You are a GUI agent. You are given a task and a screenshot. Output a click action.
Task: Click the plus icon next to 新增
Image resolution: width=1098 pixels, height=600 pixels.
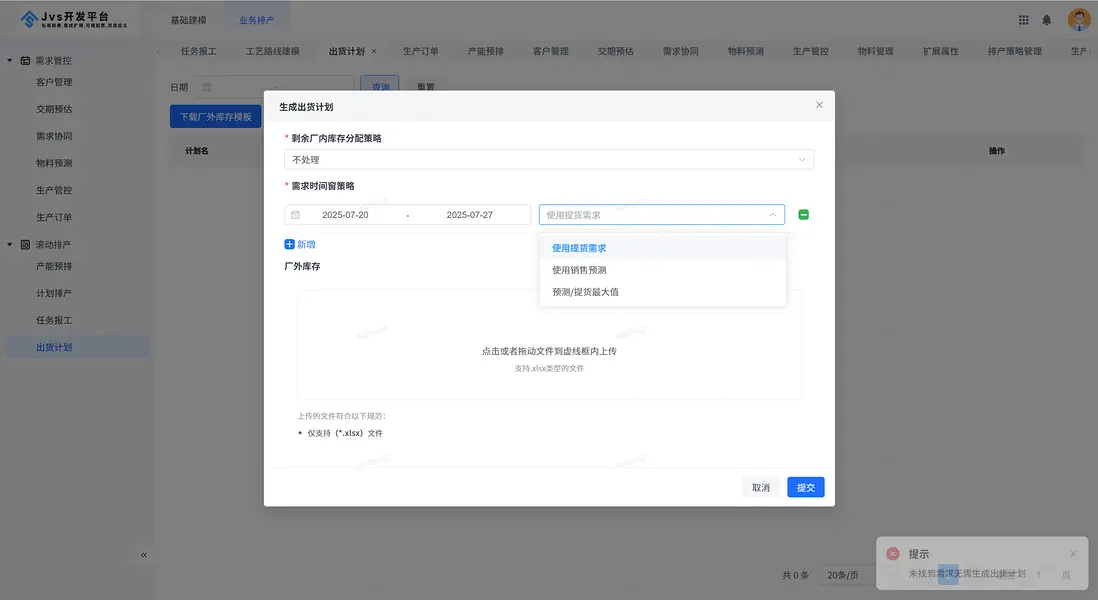point(288,243)
